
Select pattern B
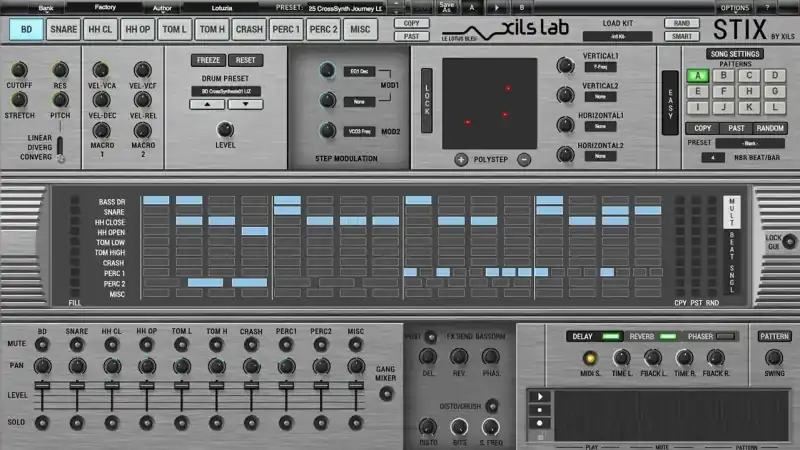click(723, 76)
